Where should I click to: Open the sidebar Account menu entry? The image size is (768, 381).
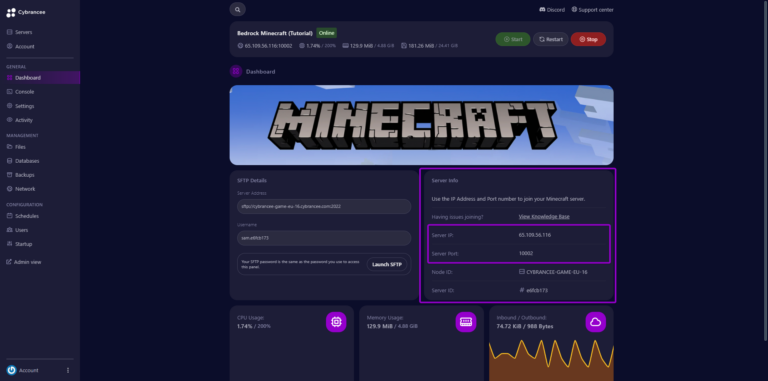click(24, 47)
